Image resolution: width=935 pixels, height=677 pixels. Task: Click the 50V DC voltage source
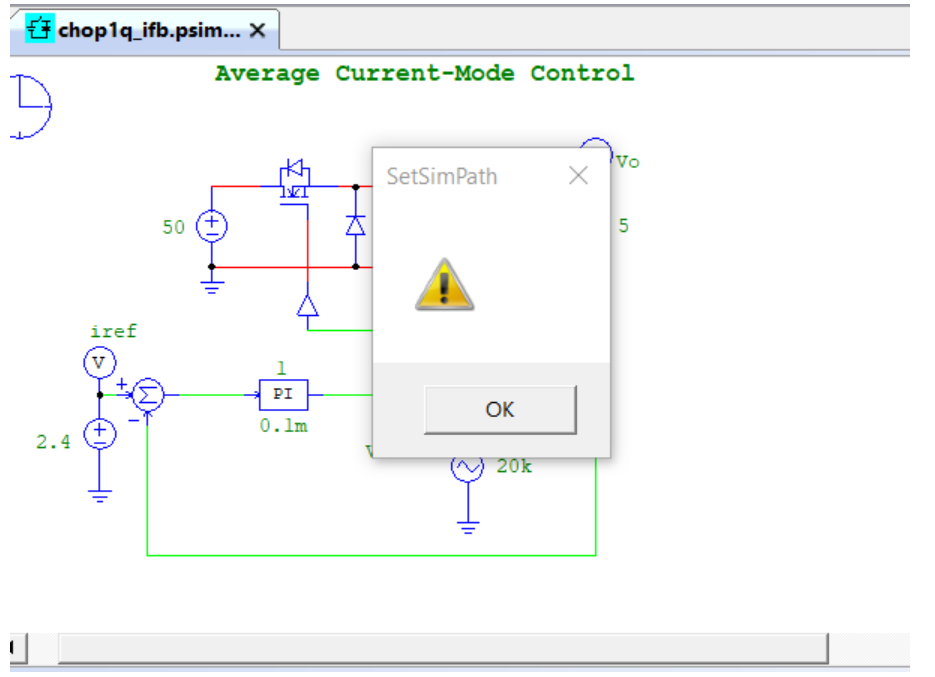pyautogui.click(x=210, y=227)
